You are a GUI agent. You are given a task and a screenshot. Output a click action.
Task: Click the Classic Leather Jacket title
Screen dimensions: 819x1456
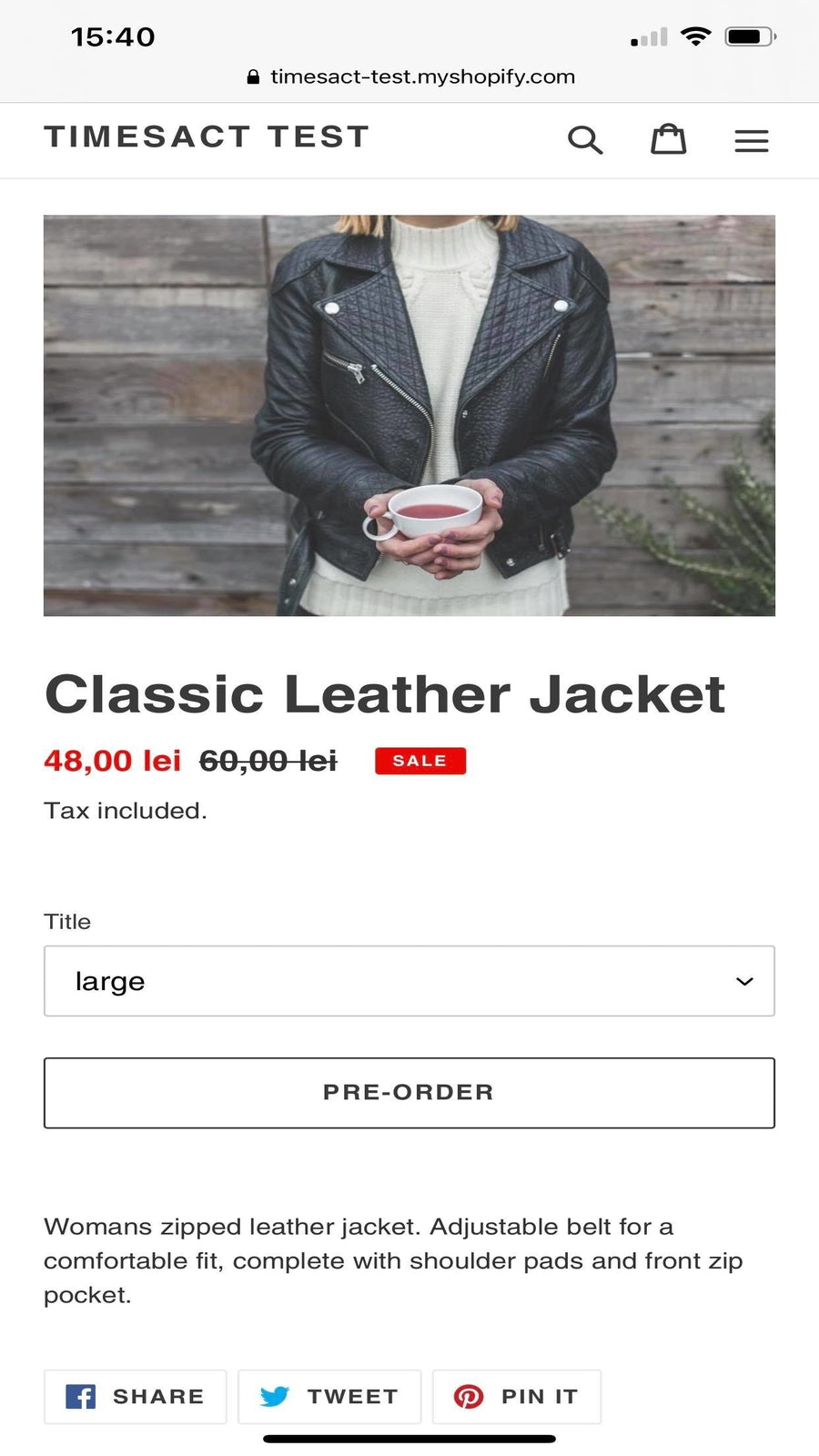(x=385, y=694)
